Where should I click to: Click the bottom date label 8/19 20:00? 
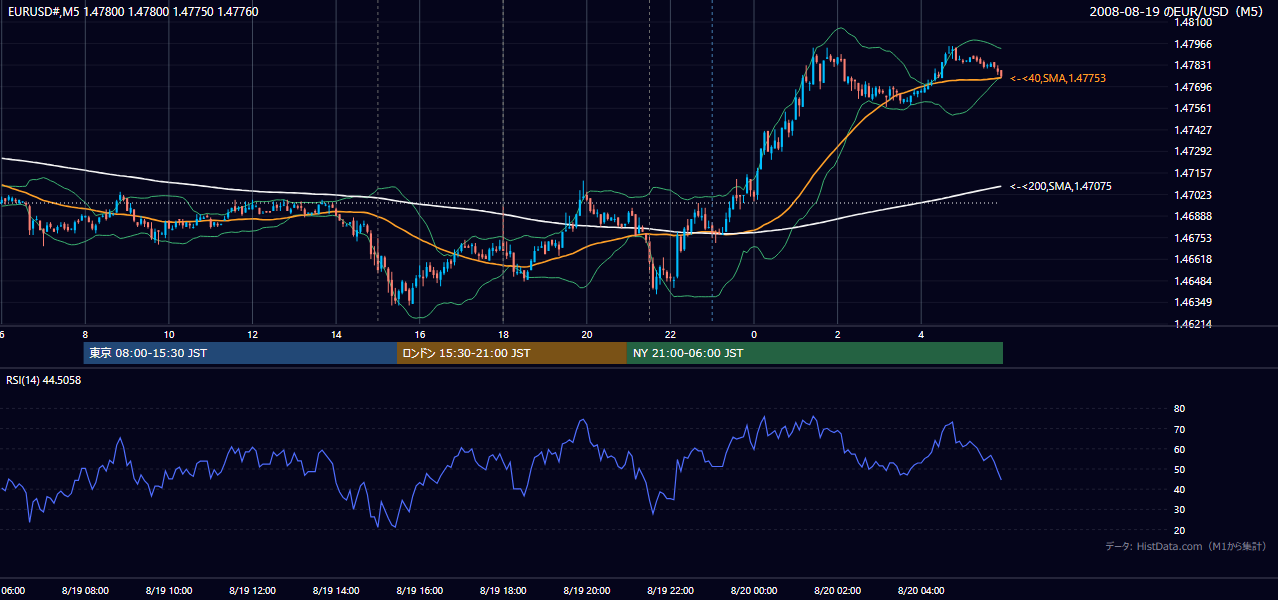(587, 591)
